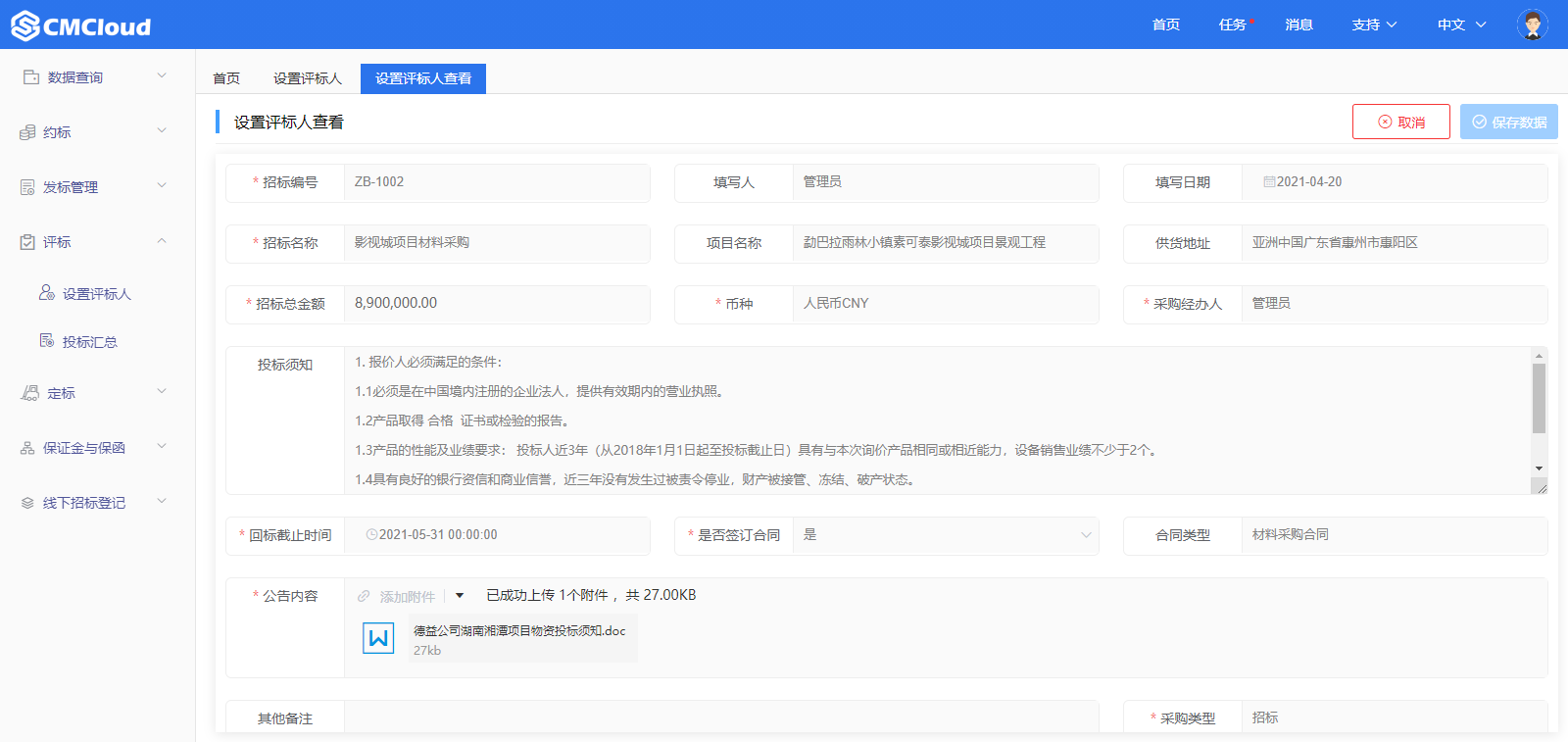
Task: Expand the 约标 menu chevron
Action: [x=162, y=130]
